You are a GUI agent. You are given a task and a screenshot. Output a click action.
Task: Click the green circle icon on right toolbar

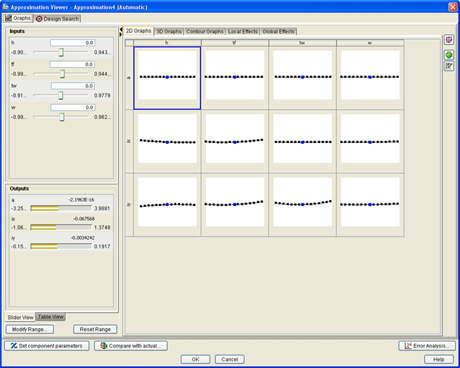pyautogui.click(x=449, y=55)
